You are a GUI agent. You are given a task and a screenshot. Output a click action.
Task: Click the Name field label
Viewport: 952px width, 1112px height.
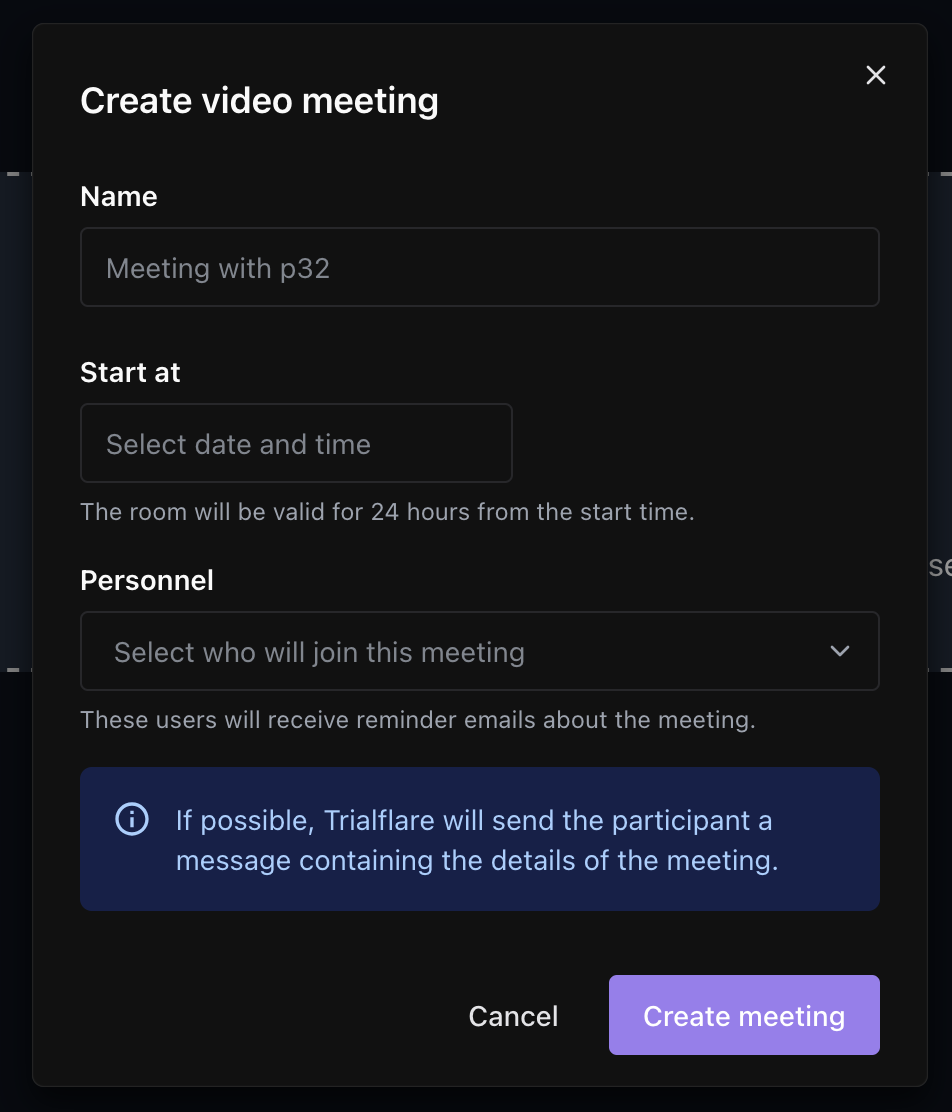click(x=119, y=196)
